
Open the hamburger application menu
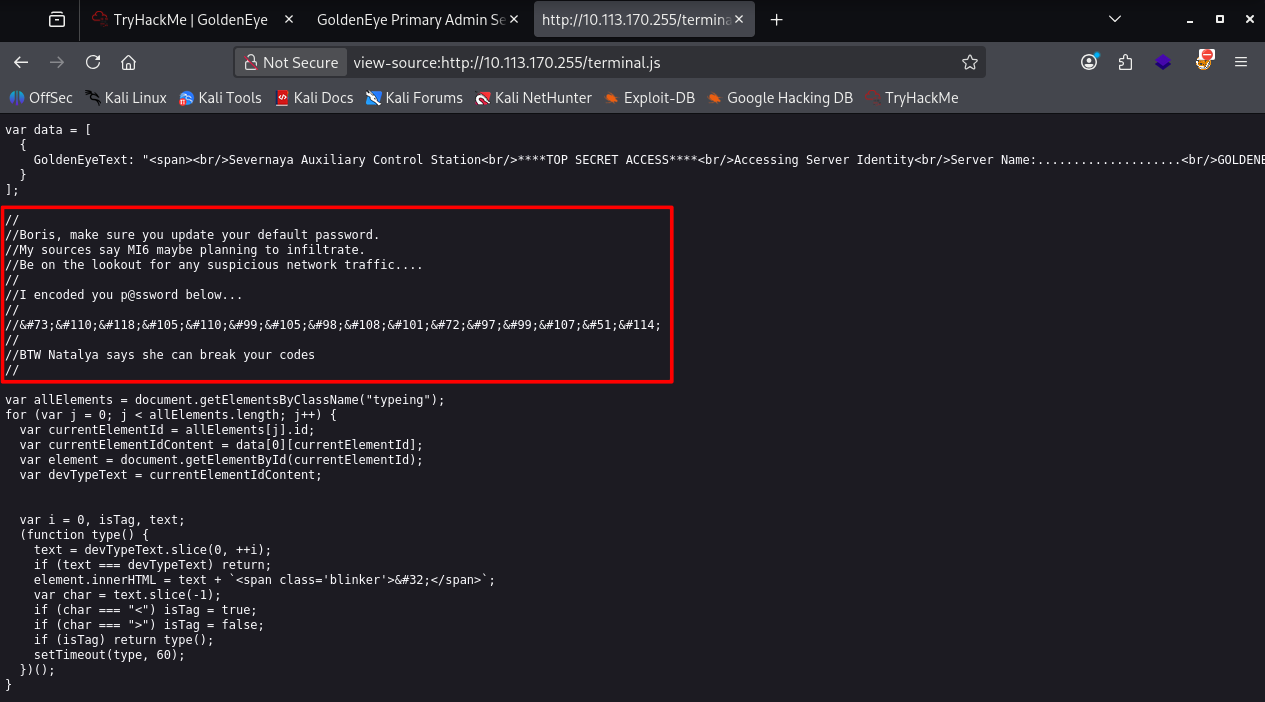pos(1241,62)
